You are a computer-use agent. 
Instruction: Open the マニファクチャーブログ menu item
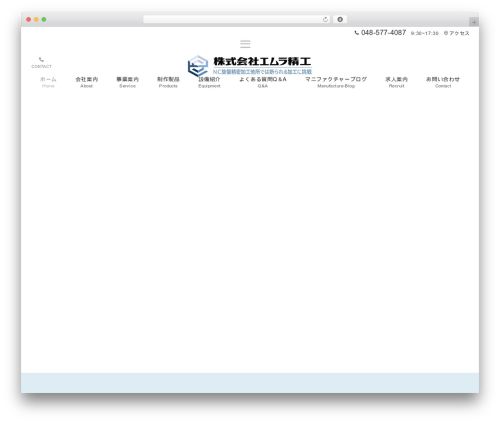tap(336, 82)
